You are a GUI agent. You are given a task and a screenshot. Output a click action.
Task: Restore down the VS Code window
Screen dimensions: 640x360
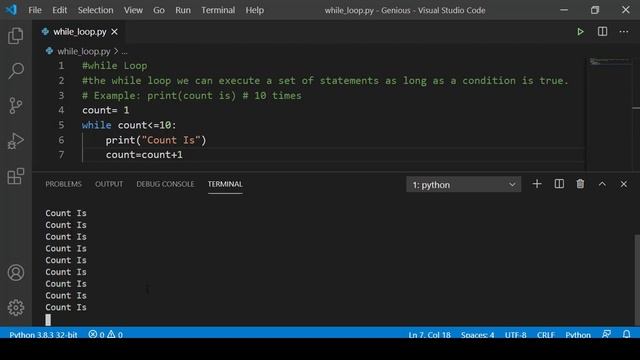coord(595,10)
